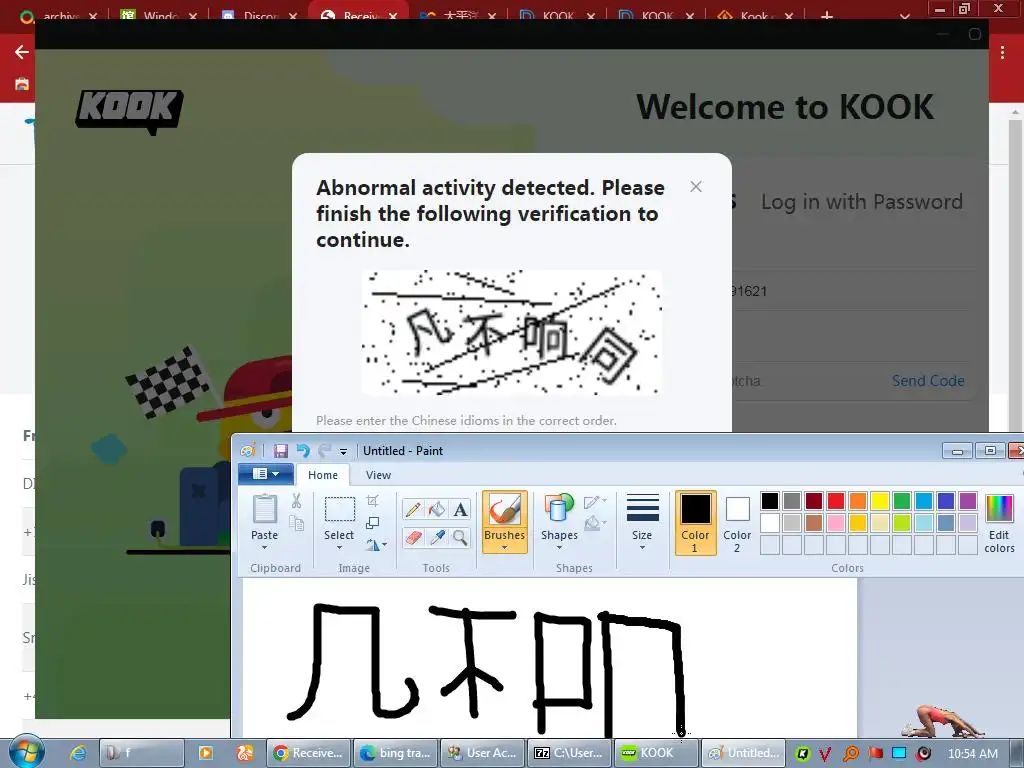Select the Eraser tool in Paint
Viewport: 1024px width, 768px height.
pyautogui.click(x=413, y=537)
